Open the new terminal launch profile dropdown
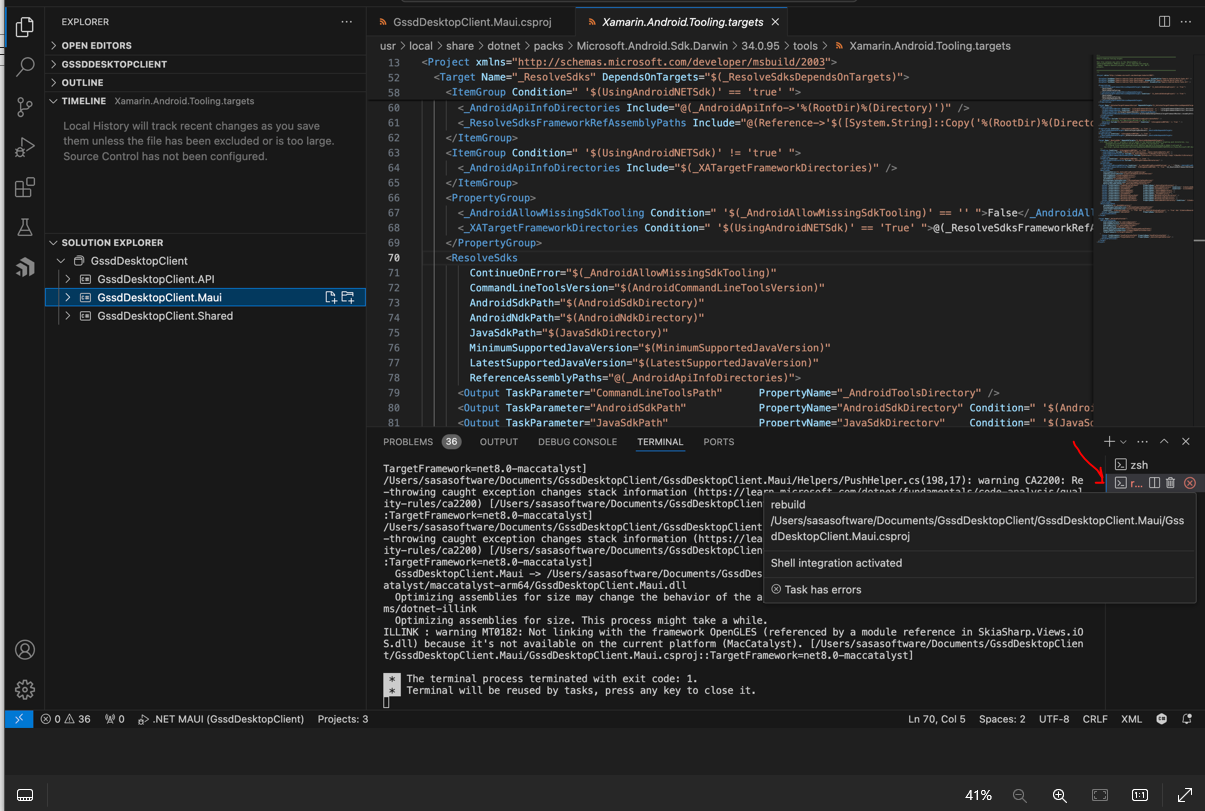Image resolution: width=1205 pixels, height=811 pixels. (1123, 441)
